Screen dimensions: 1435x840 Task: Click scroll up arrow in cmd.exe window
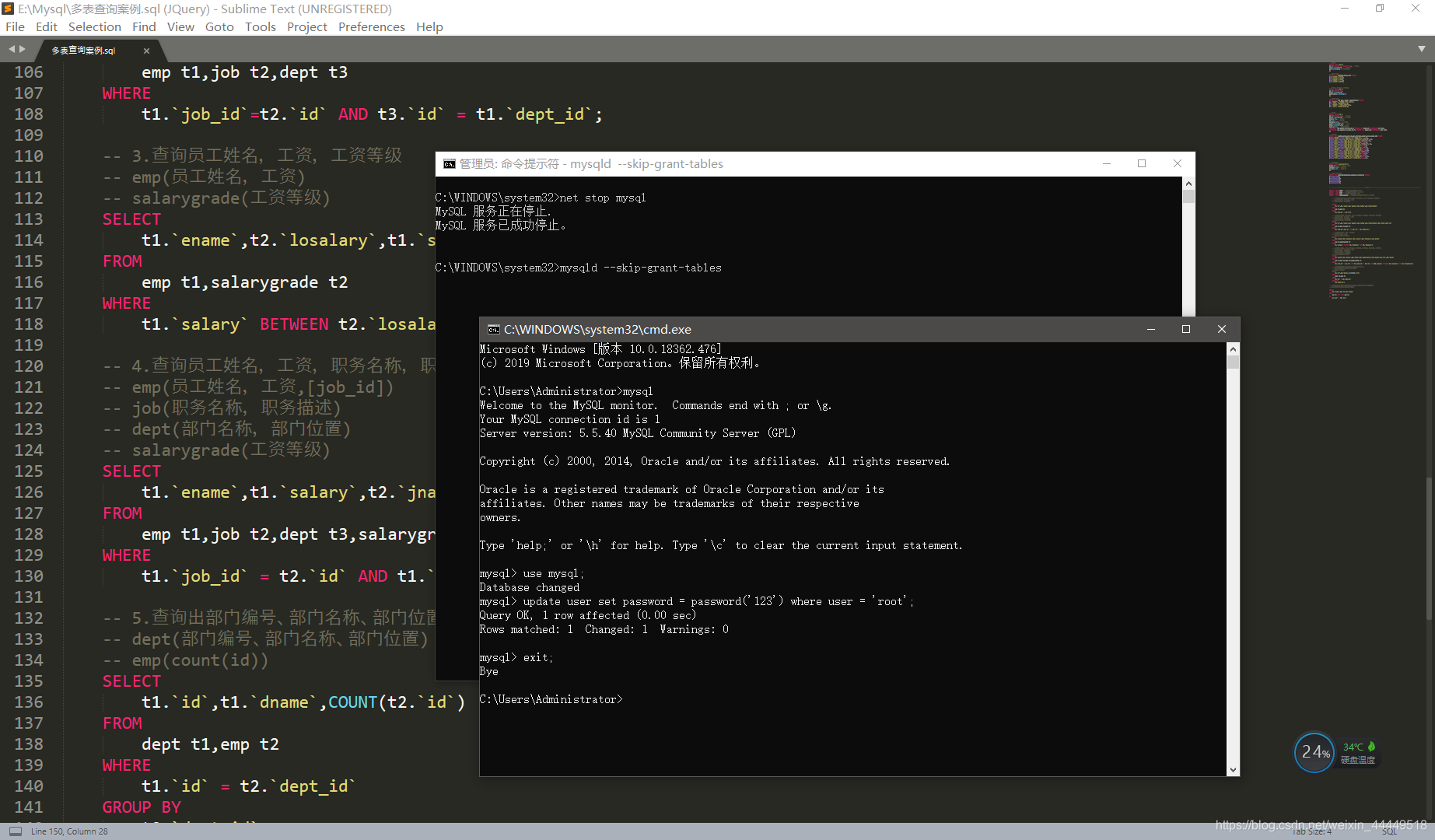coord(1233,349)
